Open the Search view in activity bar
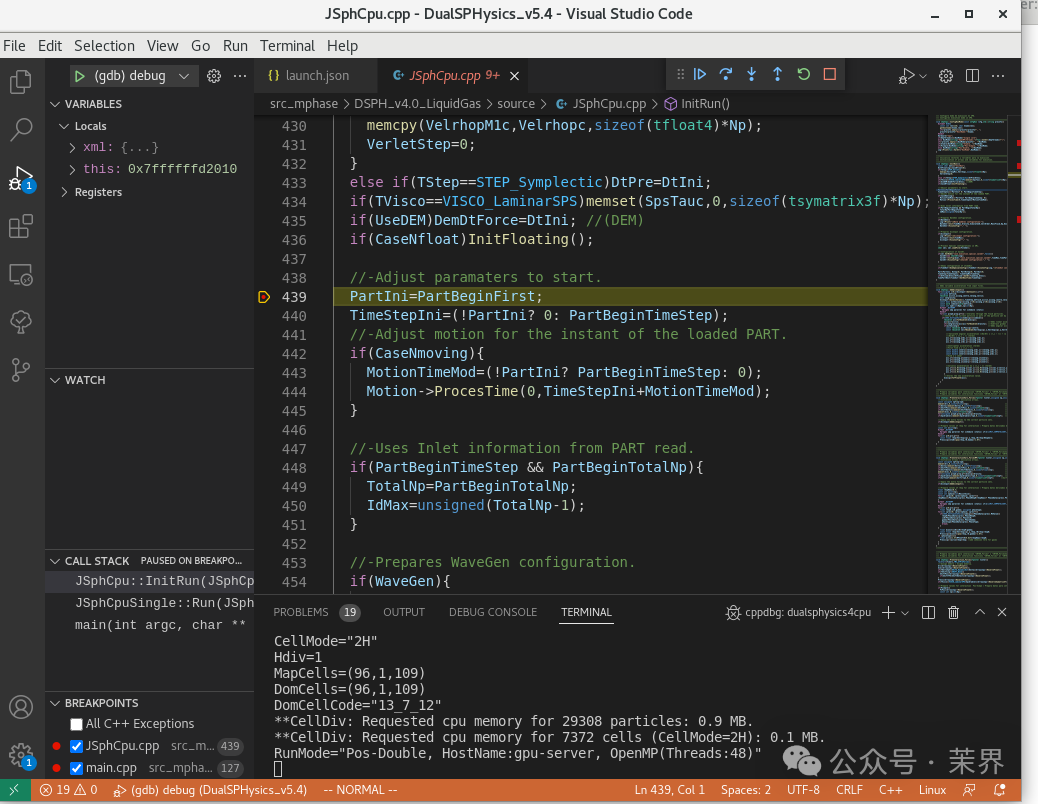Screen dimensions: 1038x804 [x=21, y=130]
